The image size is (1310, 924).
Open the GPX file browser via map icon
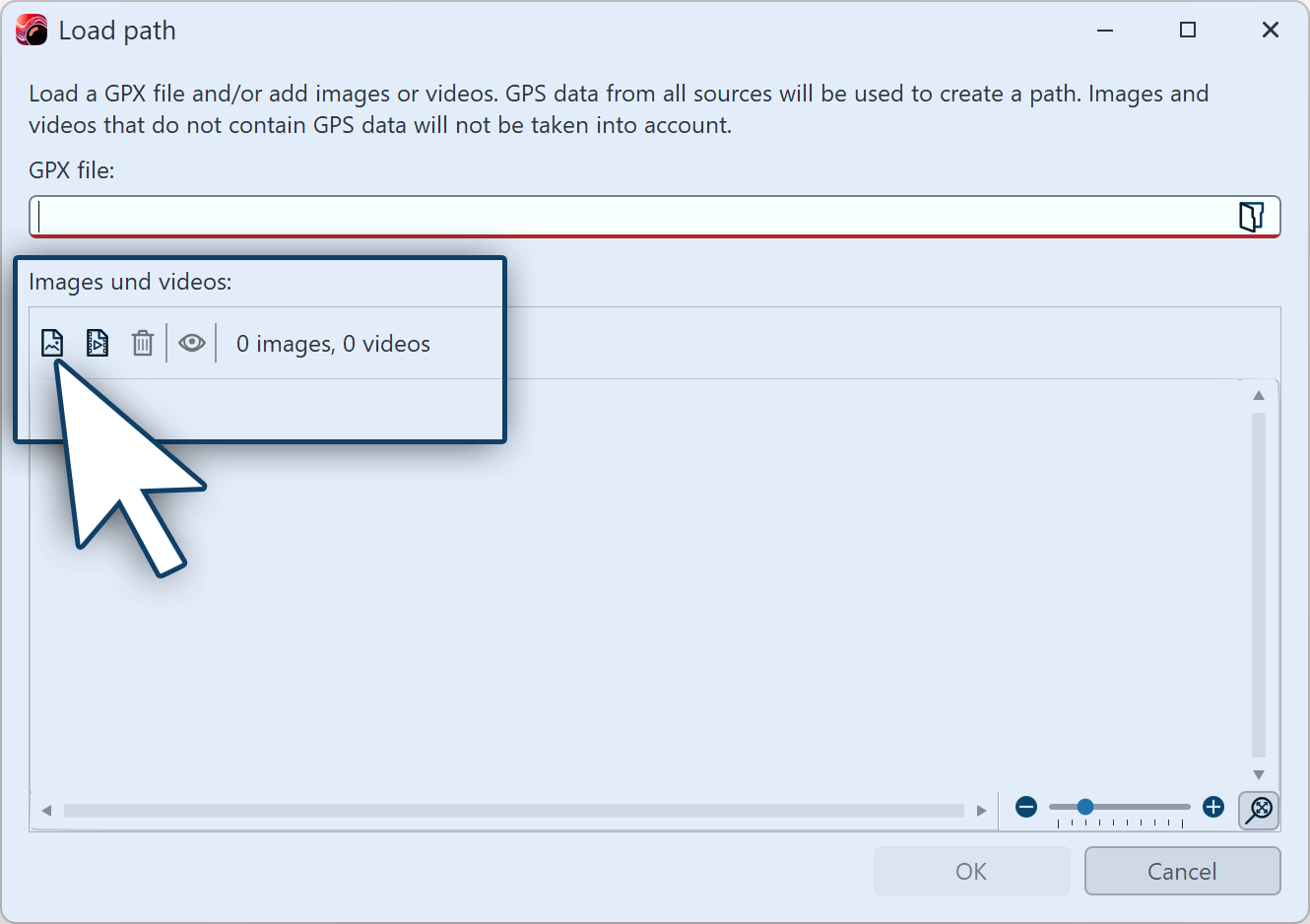click(x=1251, y=216)
